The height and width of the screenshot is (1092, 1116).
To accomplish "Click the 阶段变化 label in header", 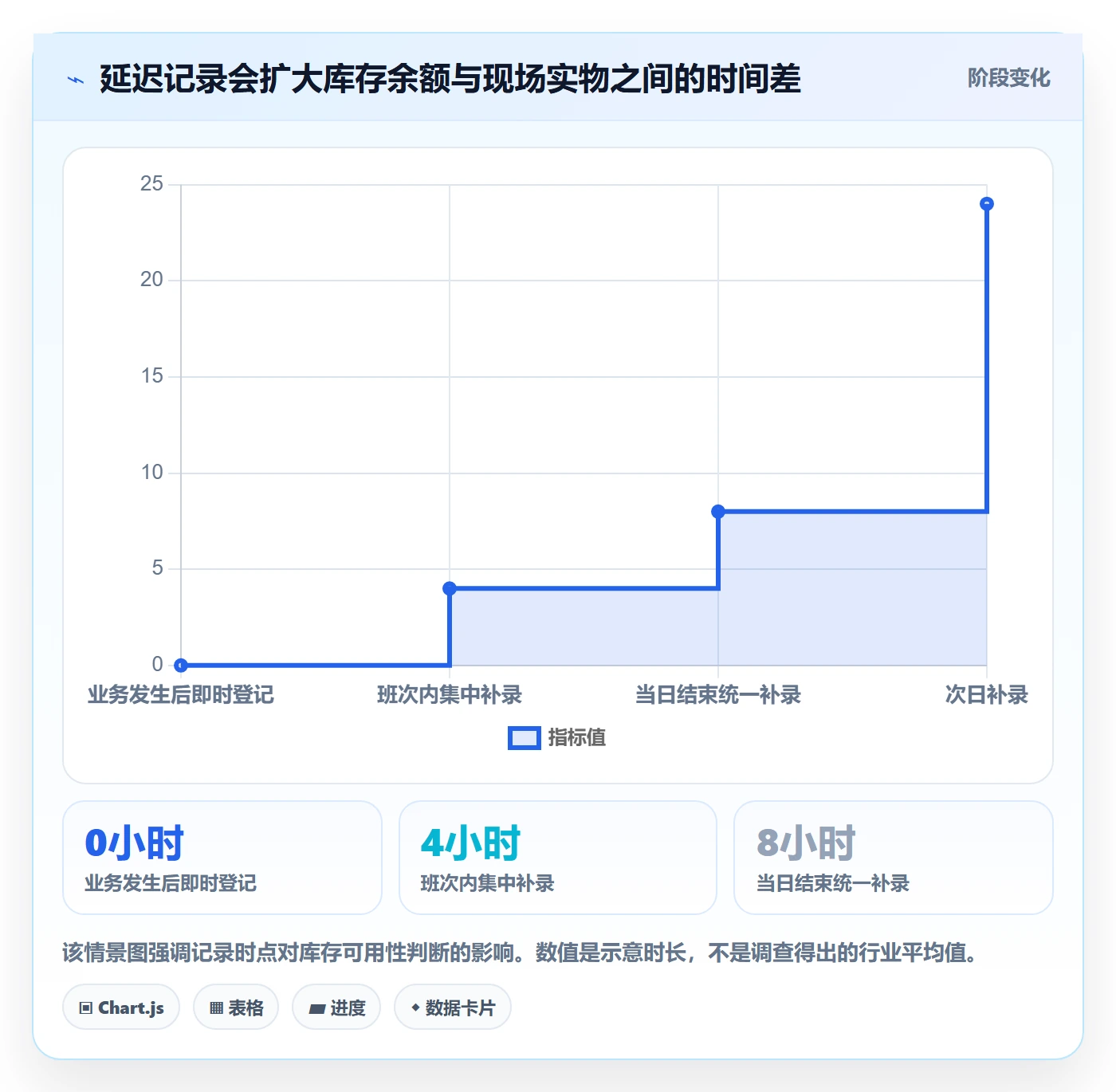I will click(1008, 78).
